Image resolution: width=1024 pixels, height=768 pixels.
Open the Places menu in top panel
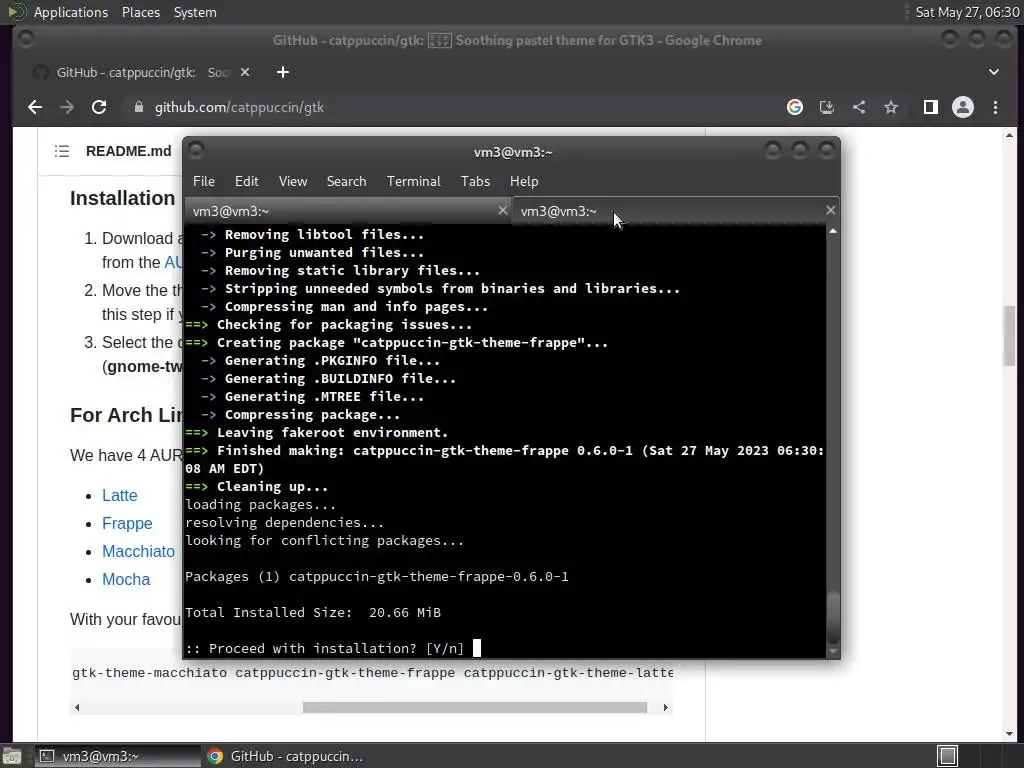(x=140, y=12)
